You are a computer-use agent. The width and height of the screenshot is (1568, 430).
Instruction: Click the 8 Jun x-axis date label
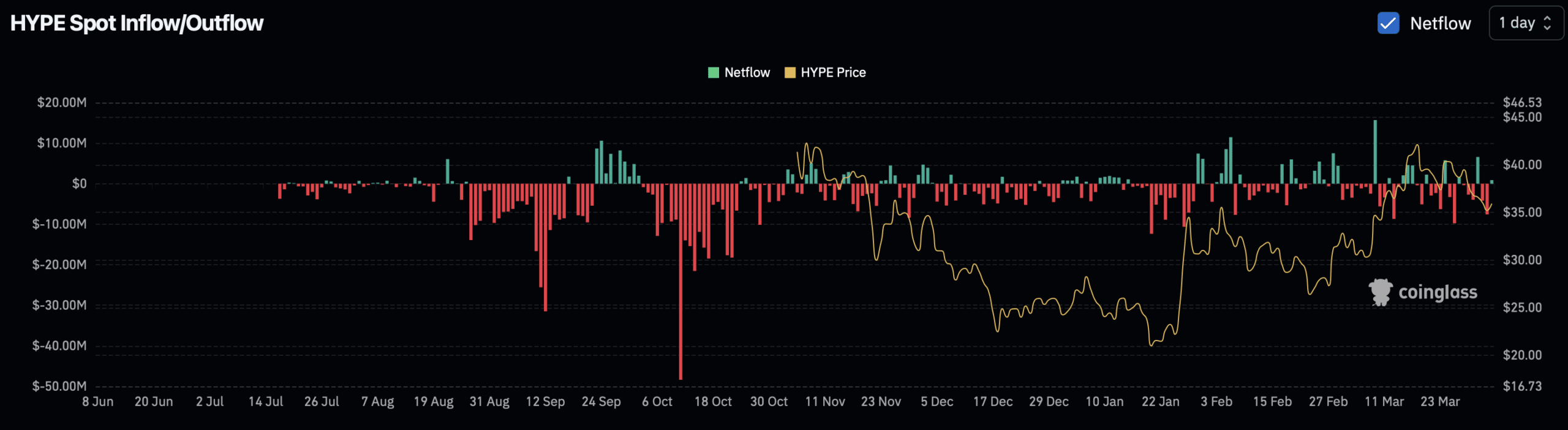[98, 402]
